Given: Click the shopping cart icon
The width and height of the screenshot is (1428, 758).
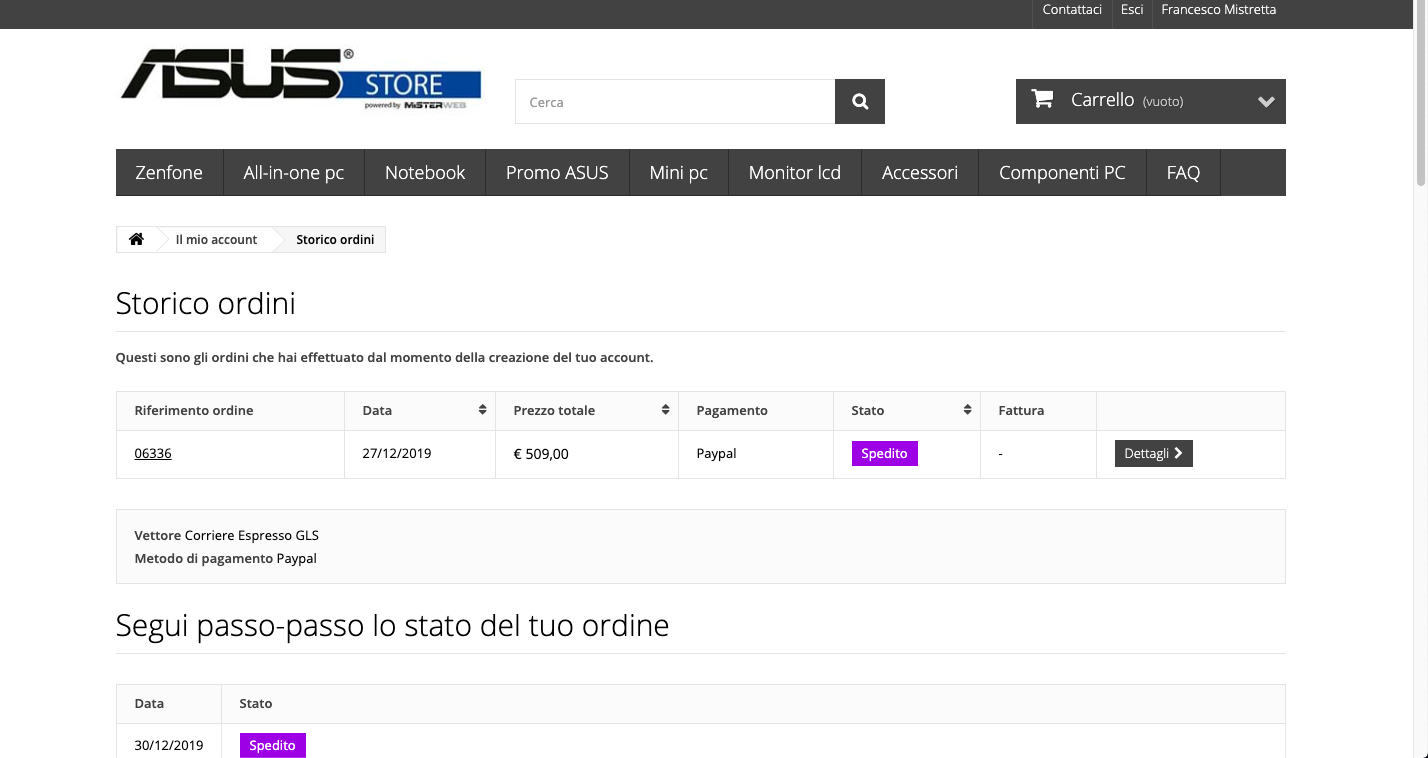Looking at the screenshot, I should coord(1042,99).
